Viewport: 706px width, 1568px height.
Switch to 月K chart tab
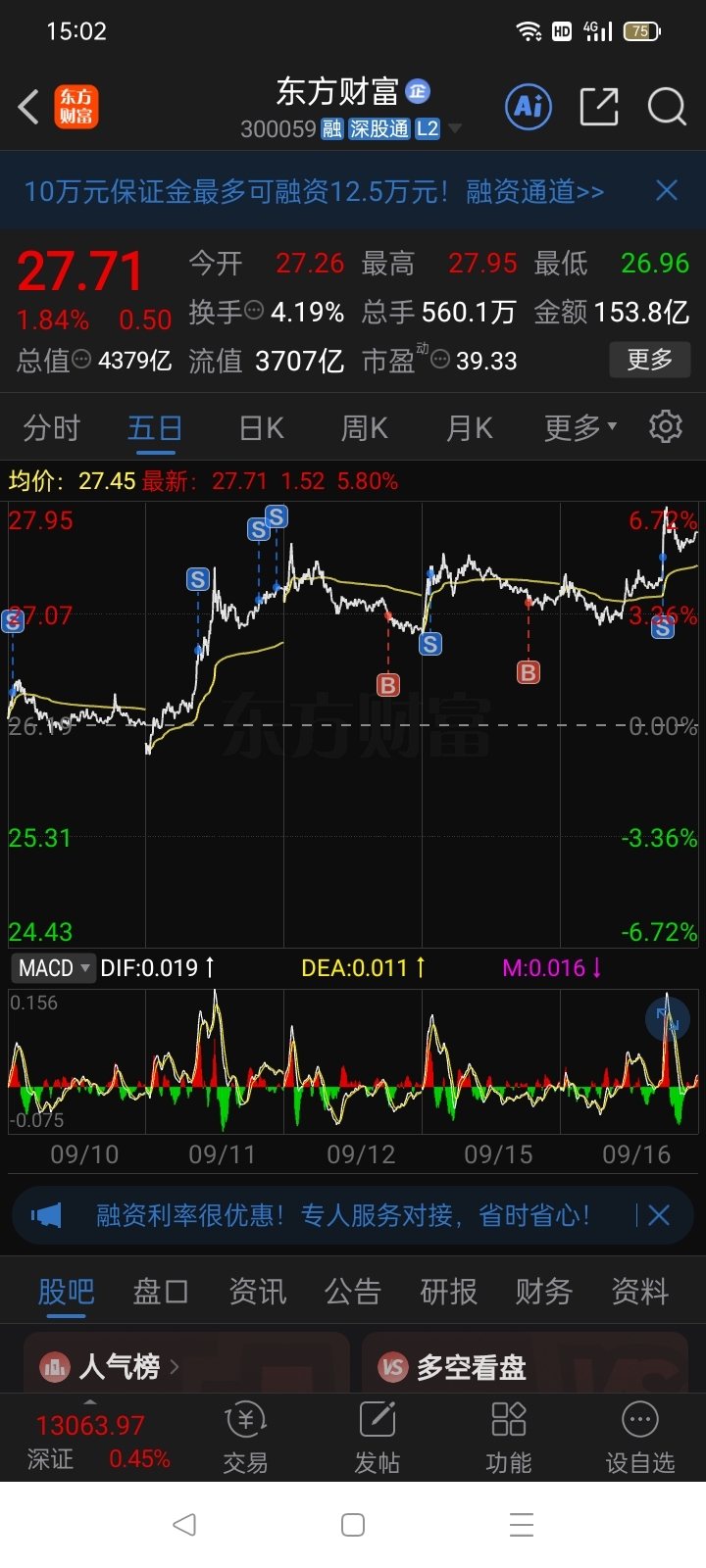pyautogui.click(x=469, y=428)
